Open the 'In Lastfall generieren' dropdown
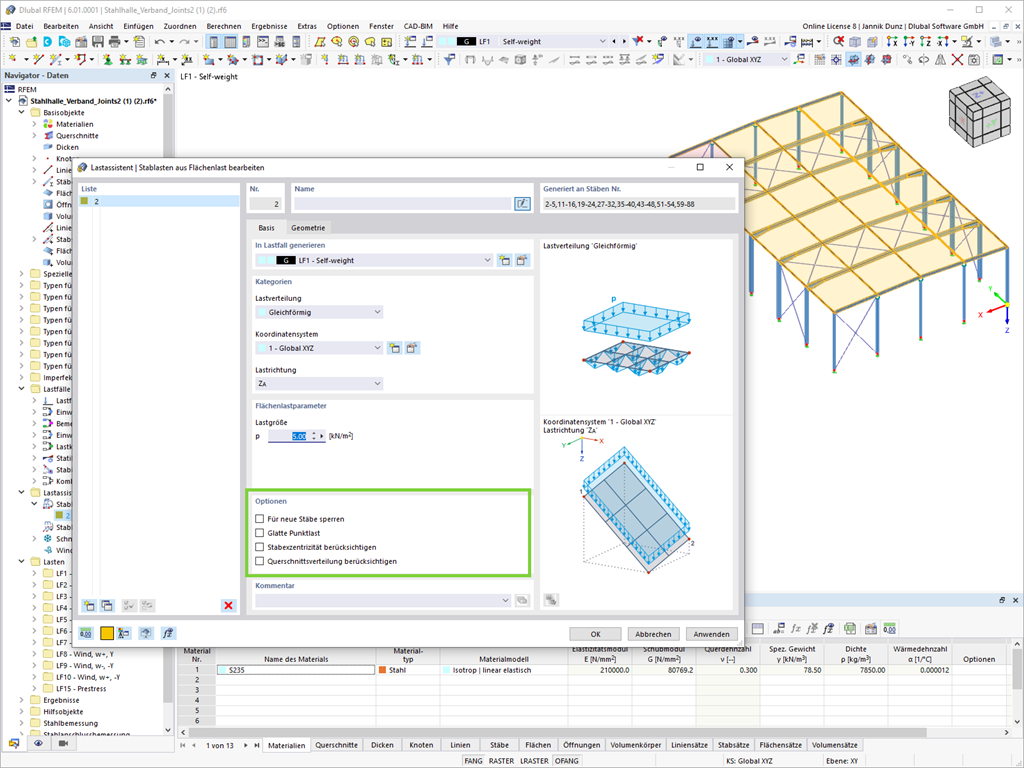Screen dimensions: 1024x768 tap(375, 261)
